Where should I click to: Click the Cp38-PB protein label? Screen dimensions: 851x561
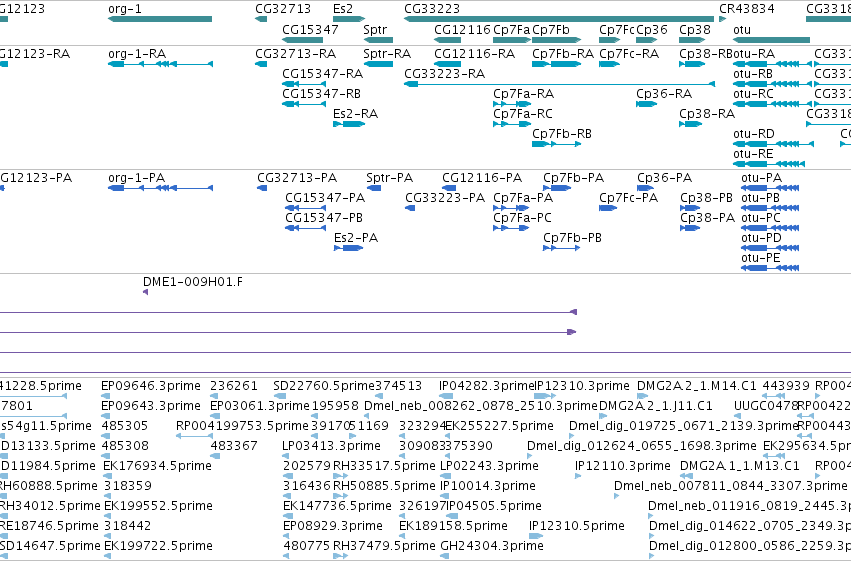[707, 198]
